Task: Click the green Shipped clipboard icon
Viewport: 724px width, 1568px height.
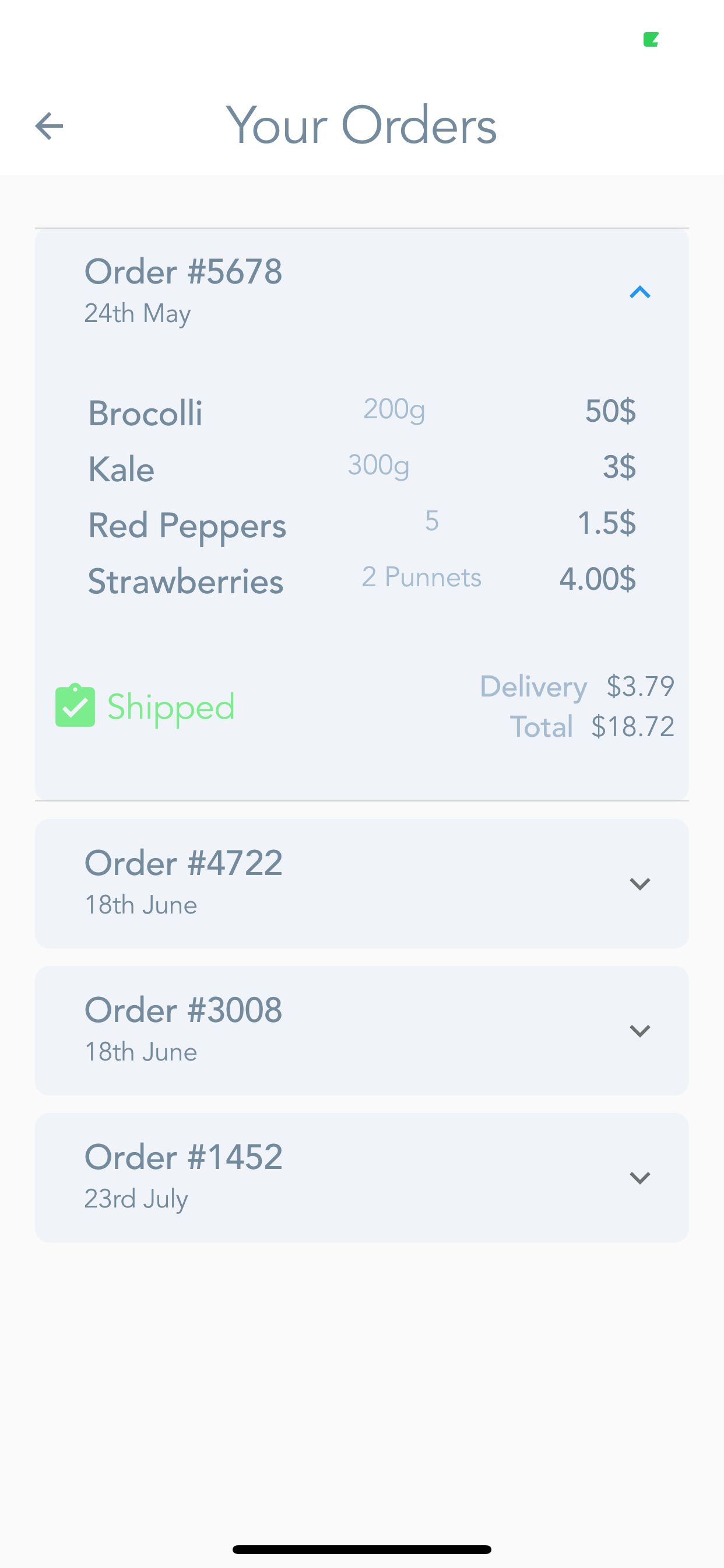Action: (75, 705)
